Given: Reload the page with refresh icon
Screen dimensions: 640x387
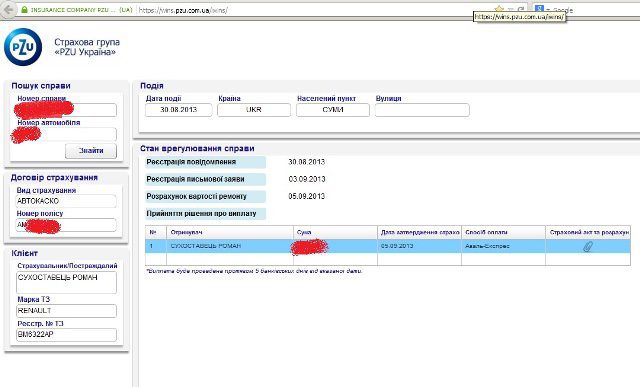Looking at the screenshot, I should pos(521,9).
